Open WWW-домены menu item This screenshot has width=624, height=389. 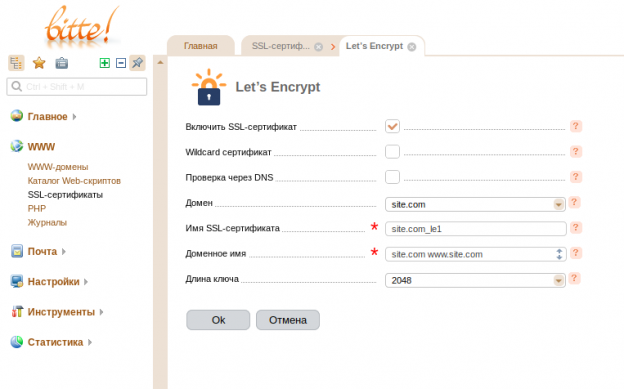58,167
